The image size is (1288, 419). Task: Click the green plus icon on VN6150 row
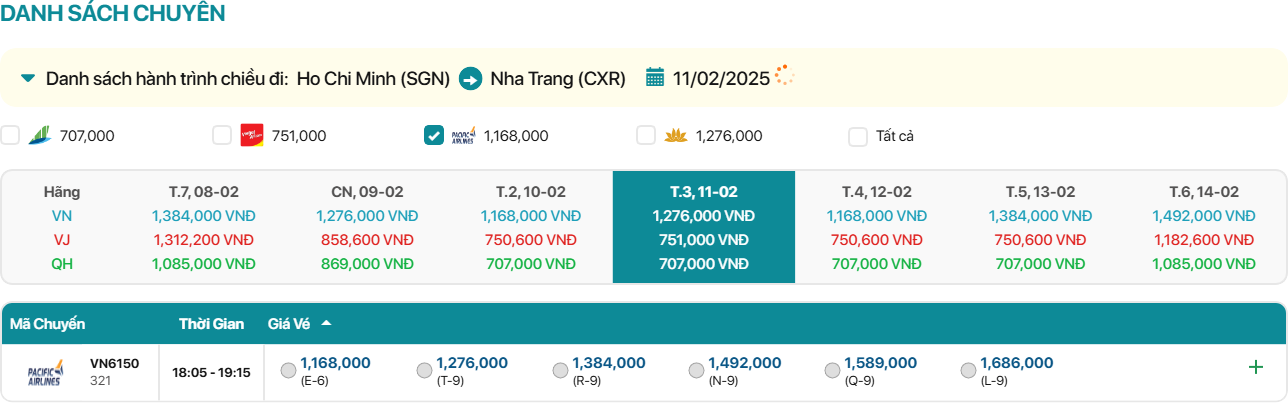tap(1255, 367)
